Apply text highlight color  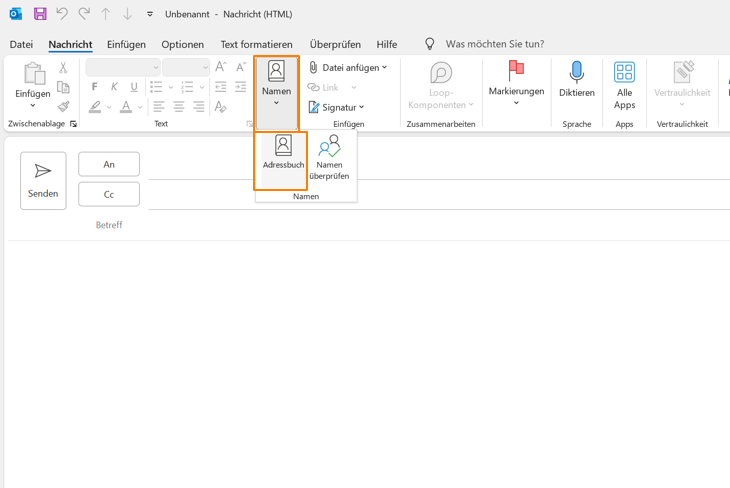click(95, 107)
